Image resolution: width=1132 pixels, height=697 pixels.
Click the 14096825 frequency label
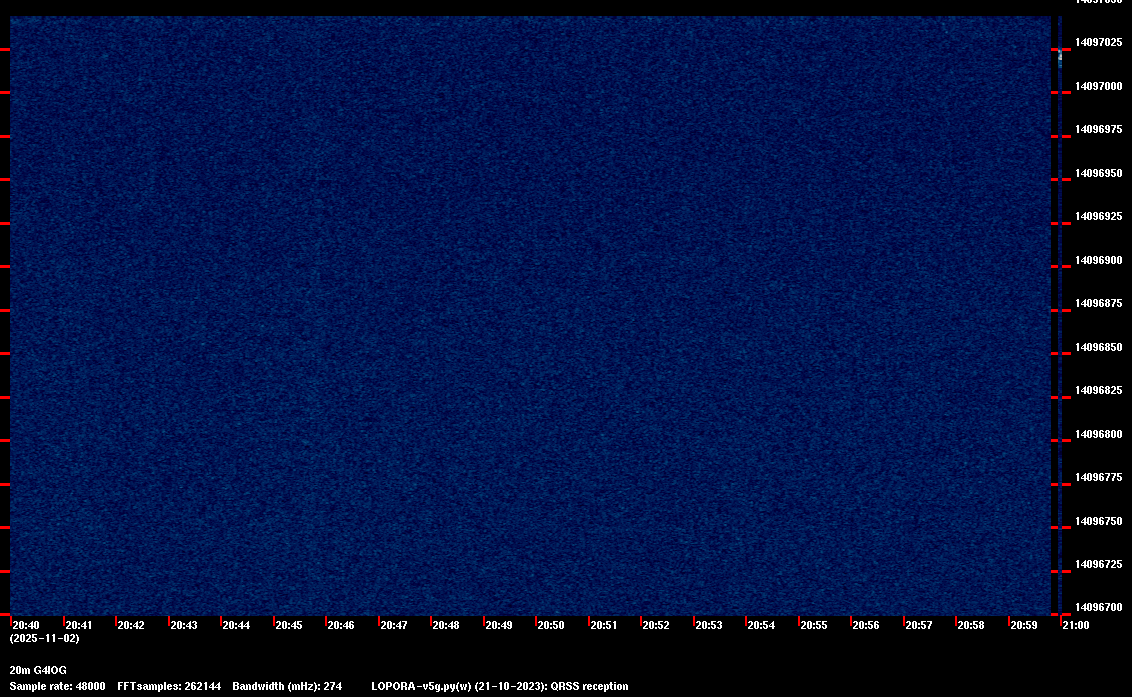(x=1099, y=391)
